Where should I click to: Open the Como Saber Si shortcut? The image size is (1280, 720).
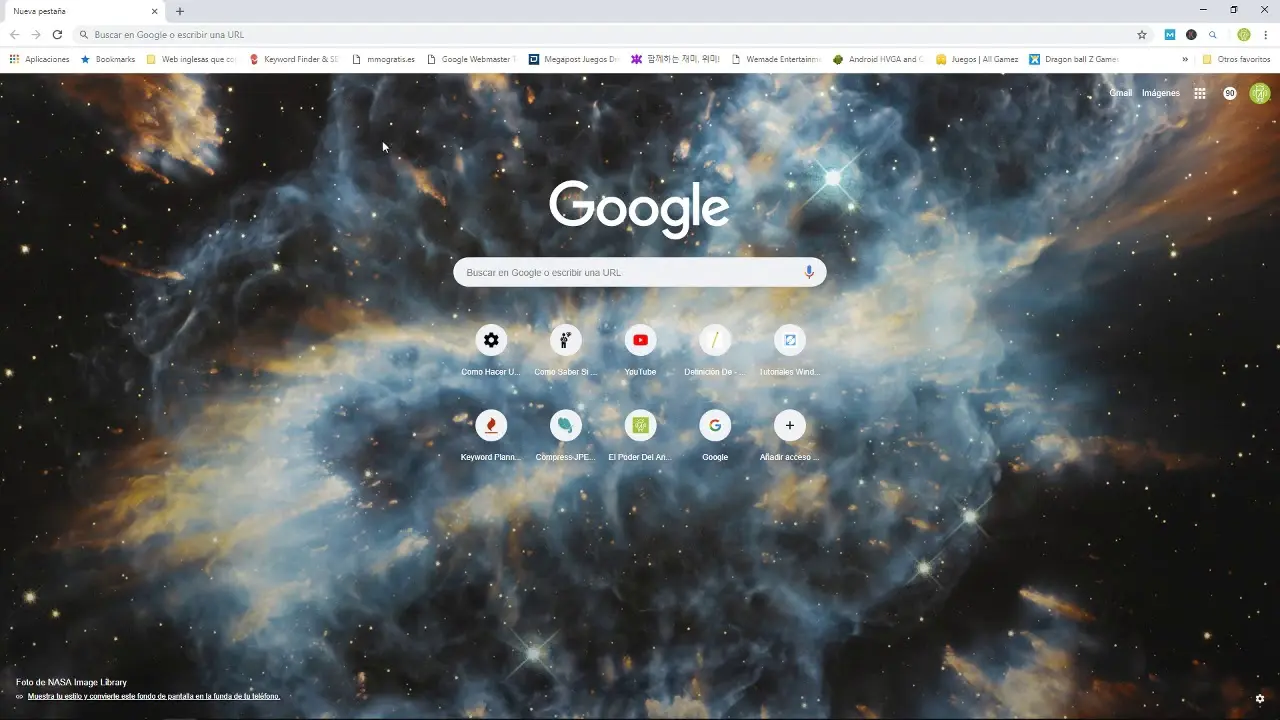click(x=565, y=350)
